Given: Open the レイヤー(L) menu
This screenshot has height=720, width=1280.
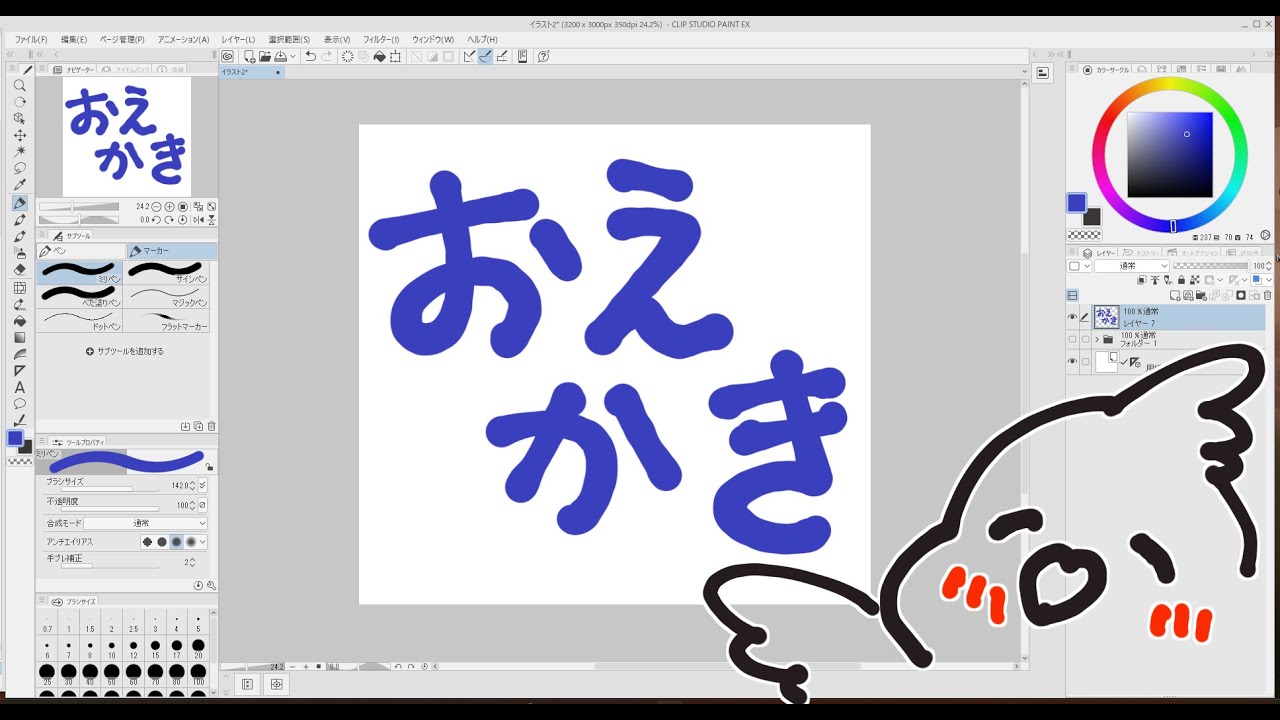Looking at the screenshot, I should pyautogui.click(x=238, y=40).
